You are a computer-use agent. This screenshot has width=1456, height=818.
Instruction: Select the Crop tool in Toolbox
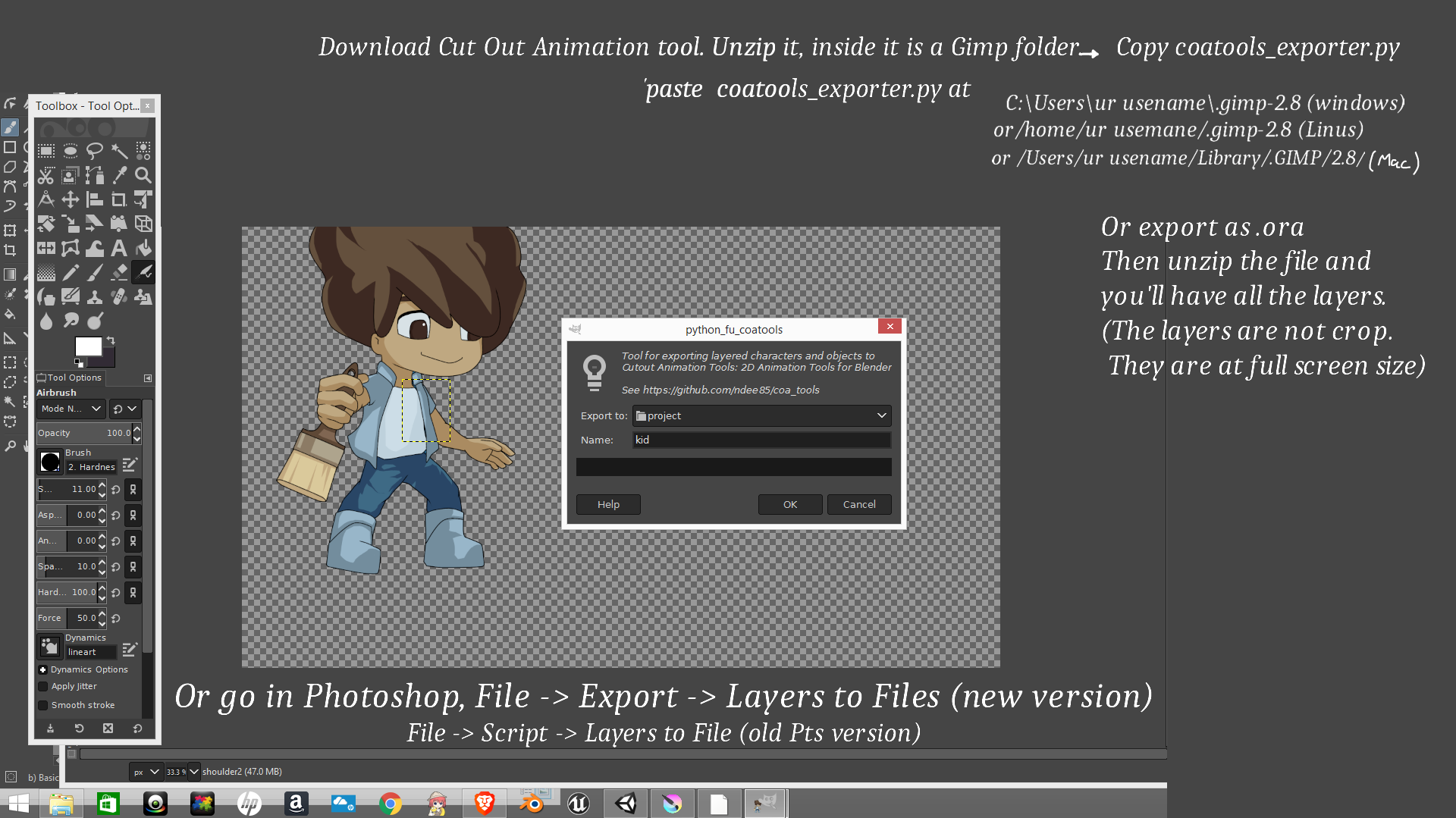[119, 199]
